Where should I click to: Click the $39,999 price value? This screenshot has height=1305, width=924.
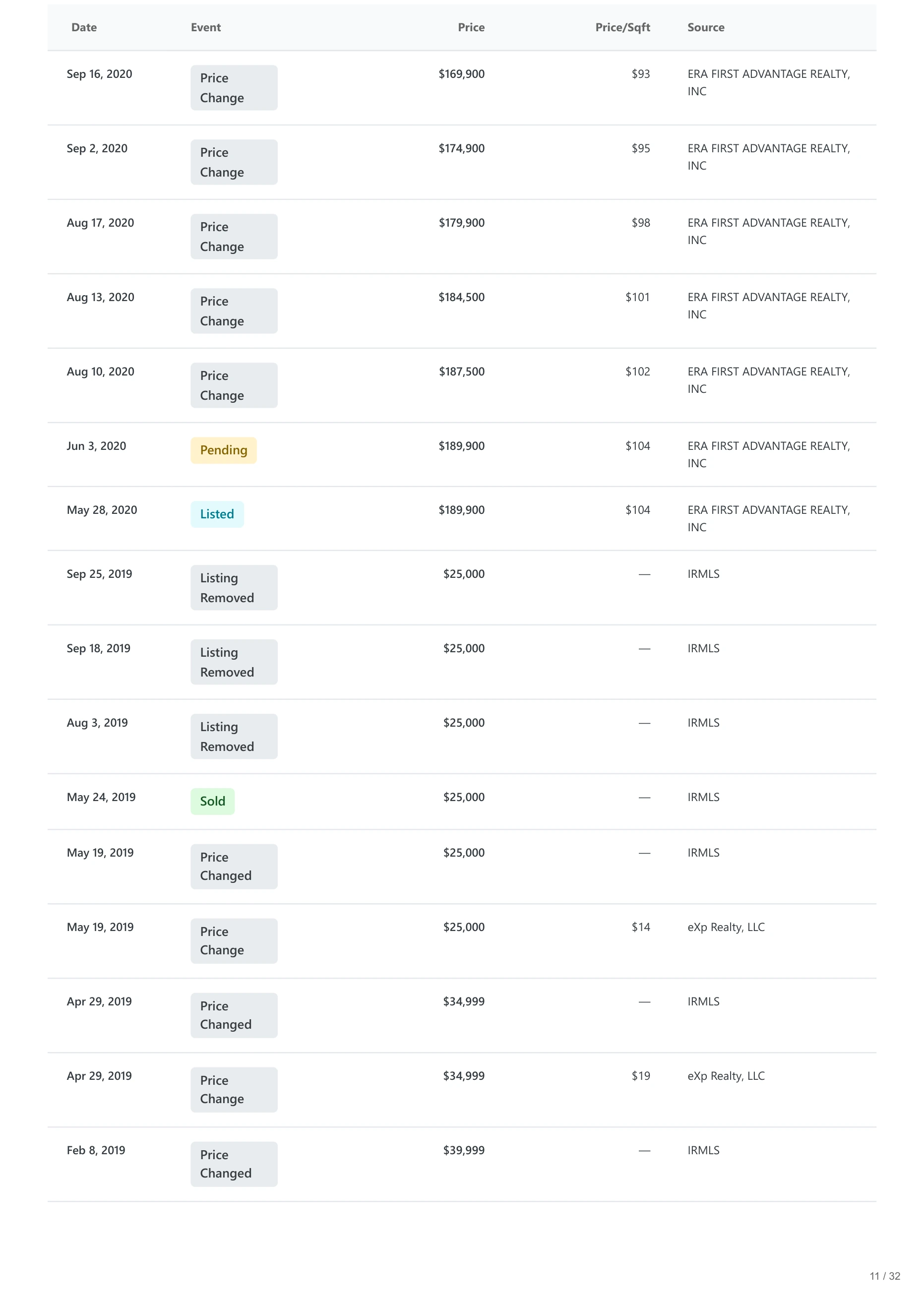coord(464,1150)
